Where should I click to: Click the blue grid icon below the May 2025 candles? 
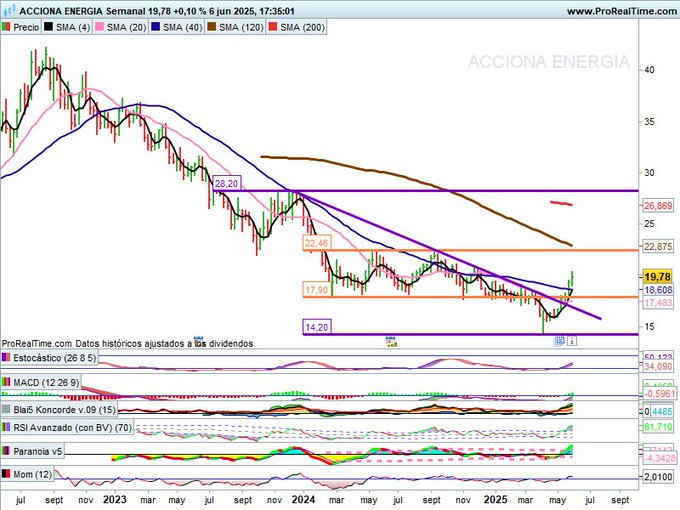click(x=560, y=341)
